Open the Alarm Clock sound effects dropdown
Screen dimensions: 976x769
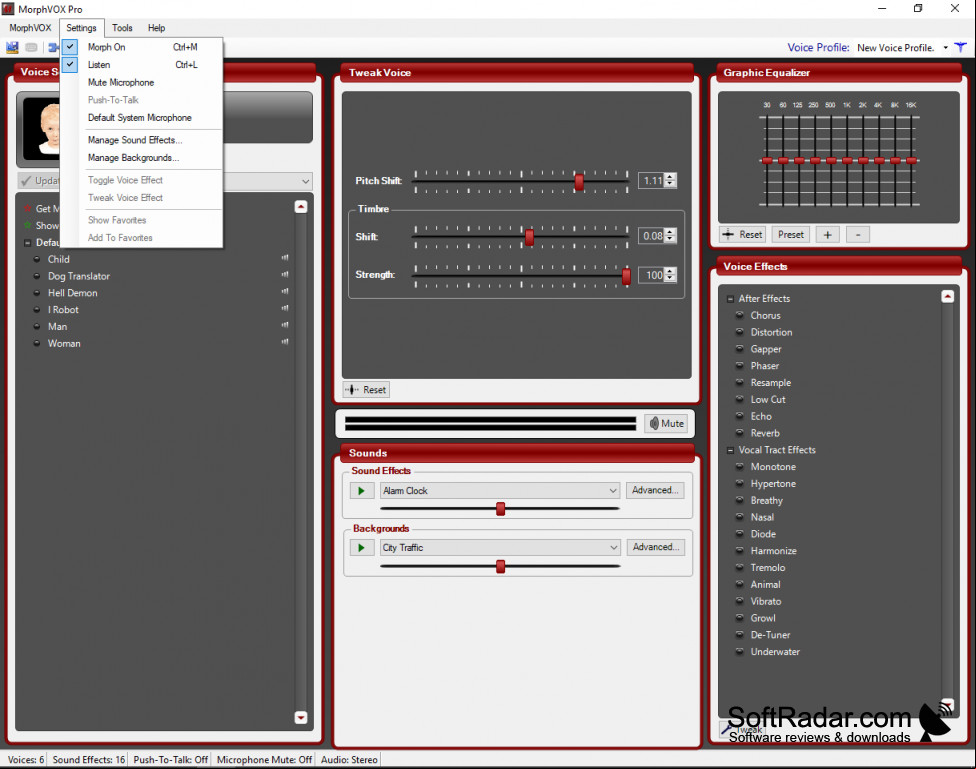point(613,491)
